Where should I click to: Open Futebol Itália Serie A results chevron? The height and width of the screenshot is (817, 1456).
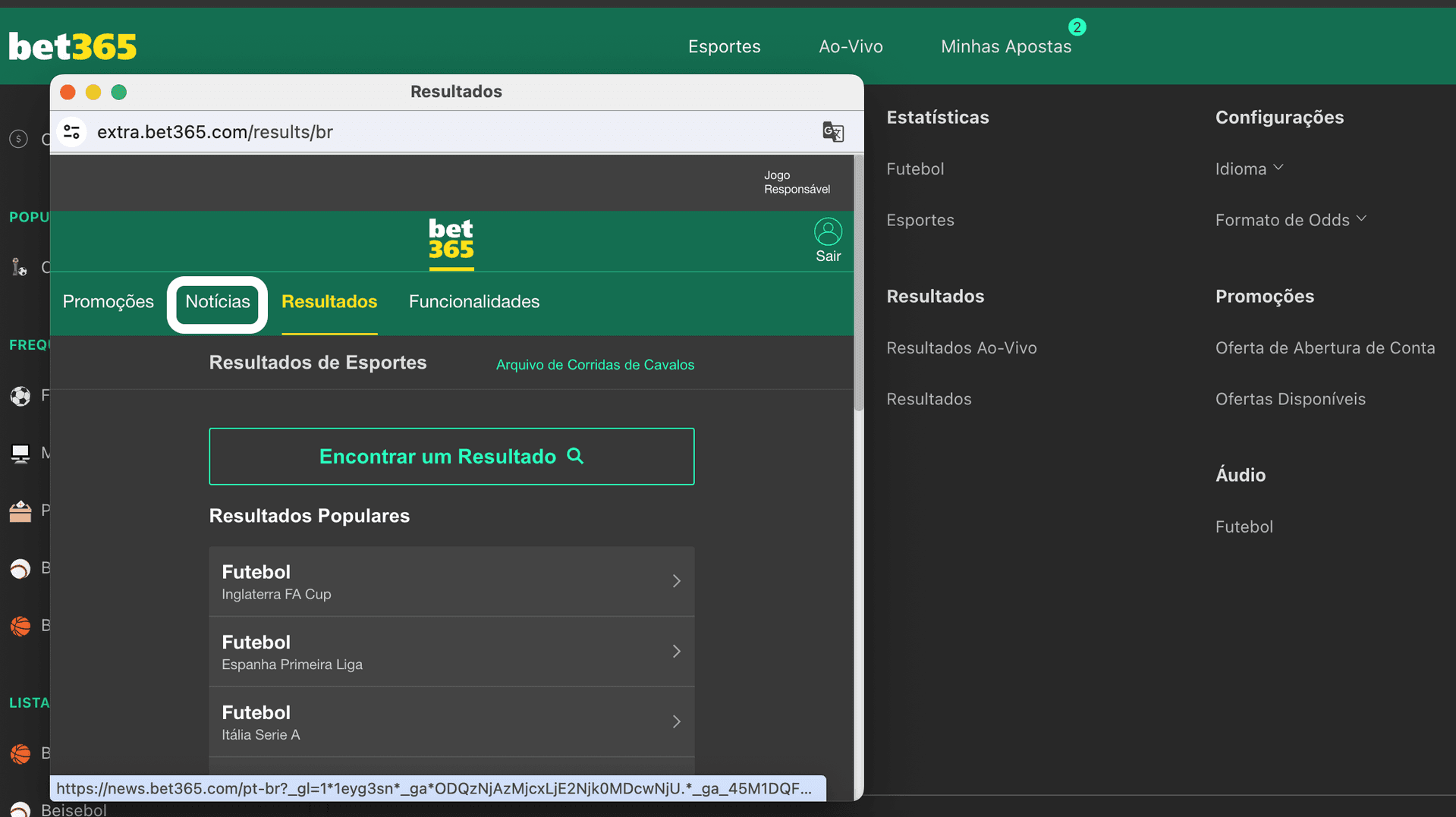pos(677,722)
